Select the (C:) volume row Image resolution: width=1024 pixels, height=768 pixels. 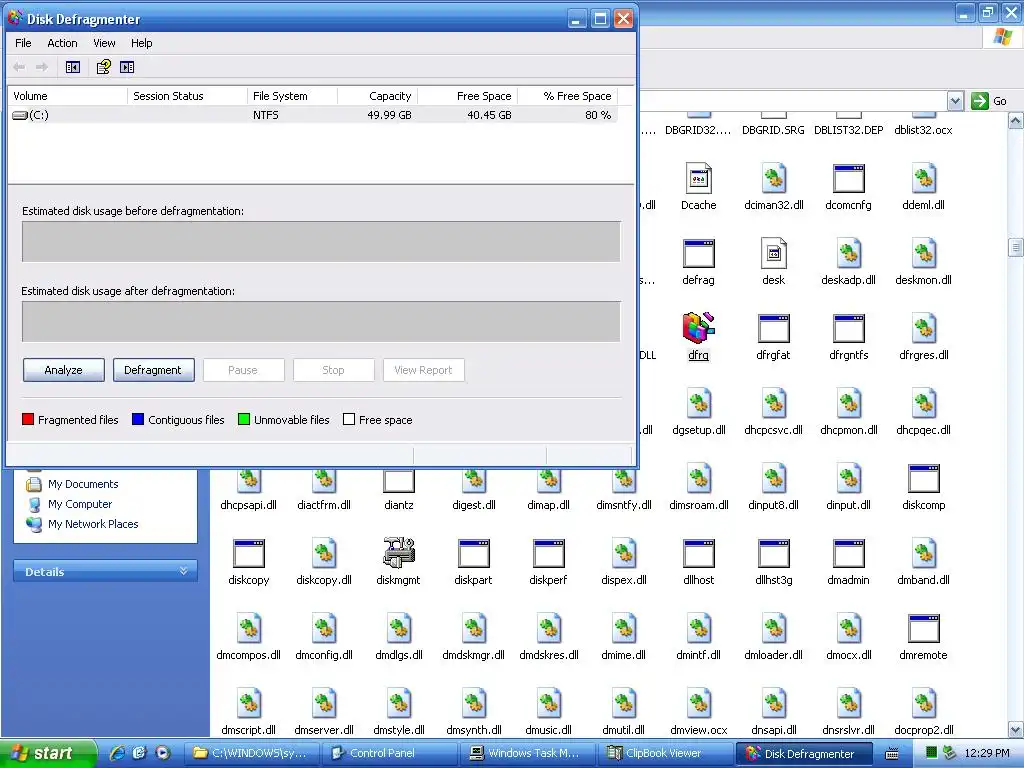pyautogui.click(x=312, y=115)
